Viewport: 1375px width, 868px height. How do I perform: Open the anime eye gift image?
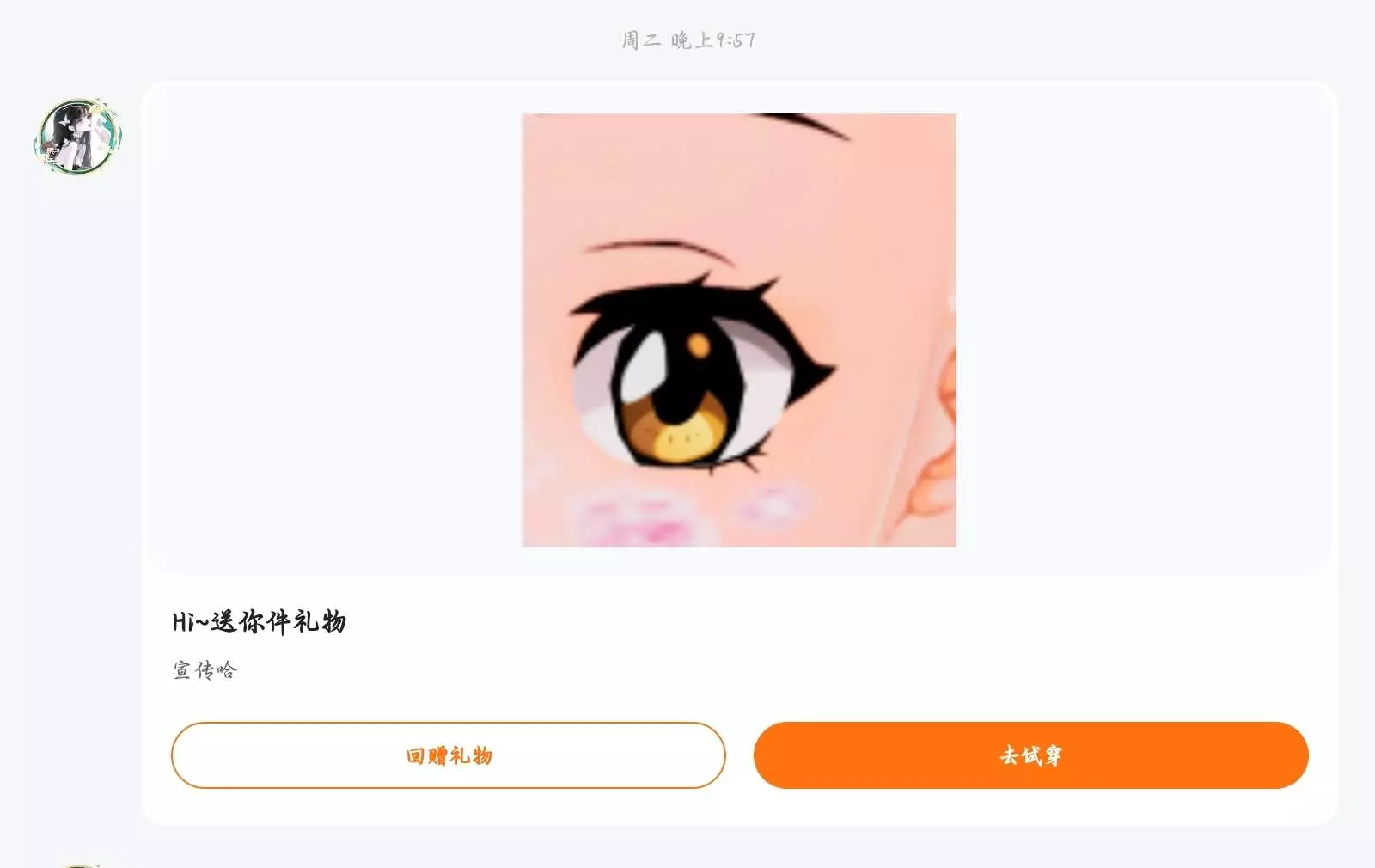pos(739,330)
